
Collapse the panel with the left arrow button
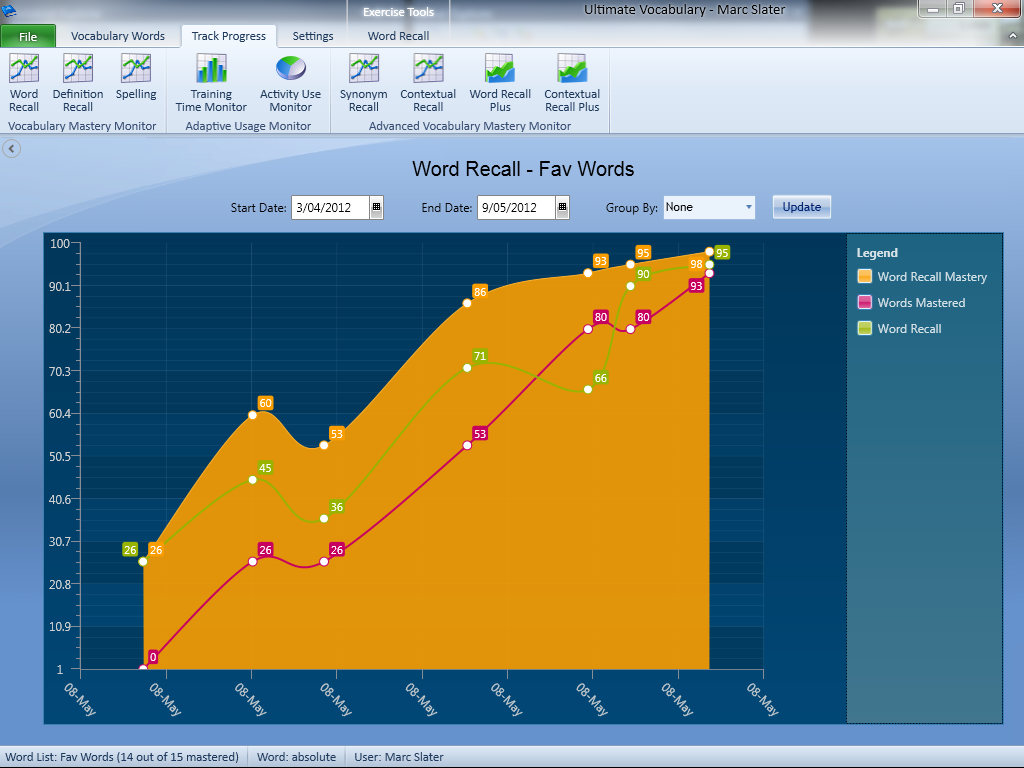[x=11, y=149]
